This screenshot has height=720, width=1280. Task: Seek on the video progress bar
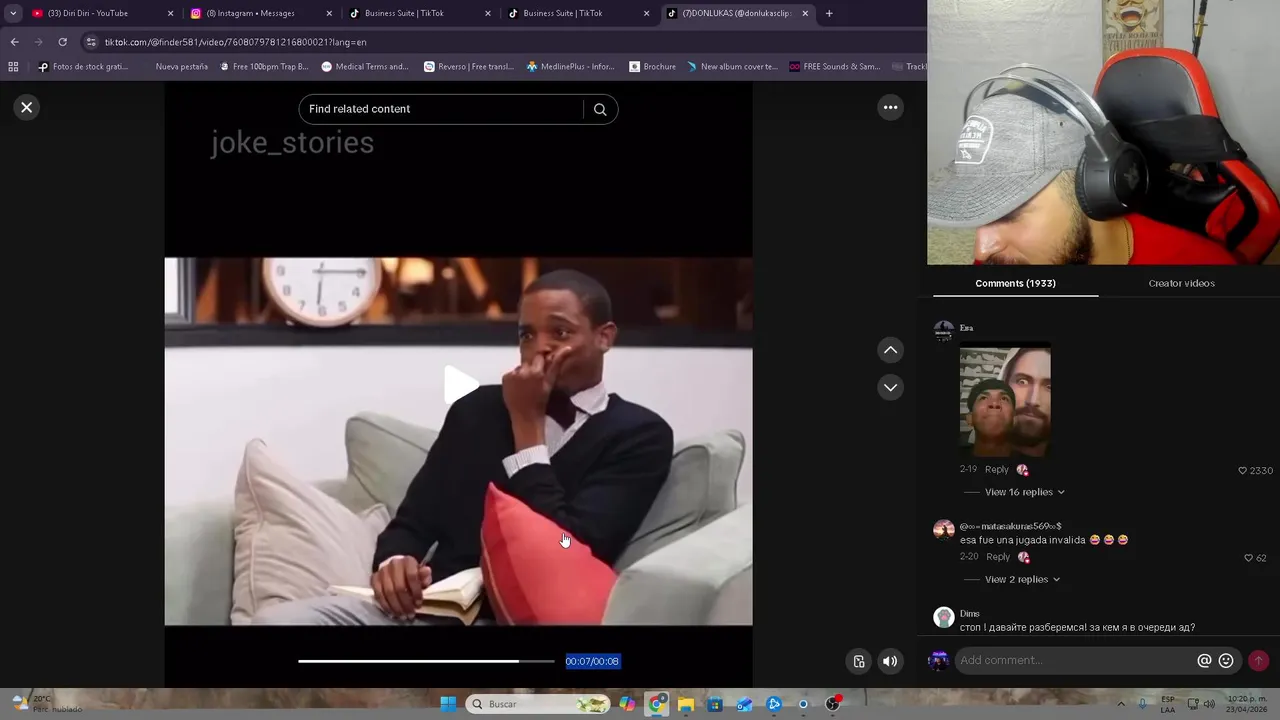tap(426, 661)
